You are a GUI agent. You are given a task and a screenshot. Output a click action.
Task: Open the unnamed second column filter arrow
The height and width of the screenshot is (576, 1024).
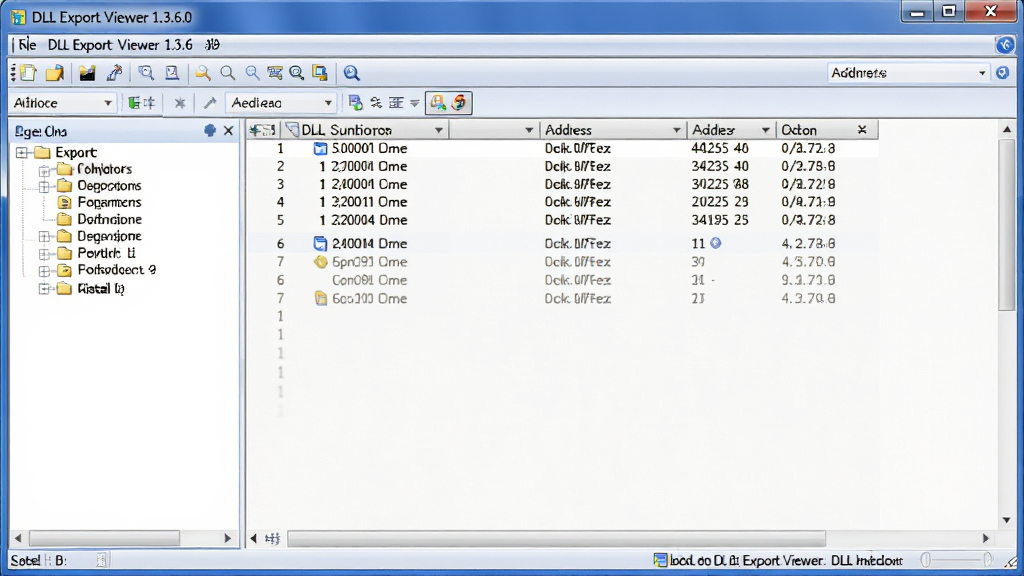pyautogui.click(x=529, y=130)
